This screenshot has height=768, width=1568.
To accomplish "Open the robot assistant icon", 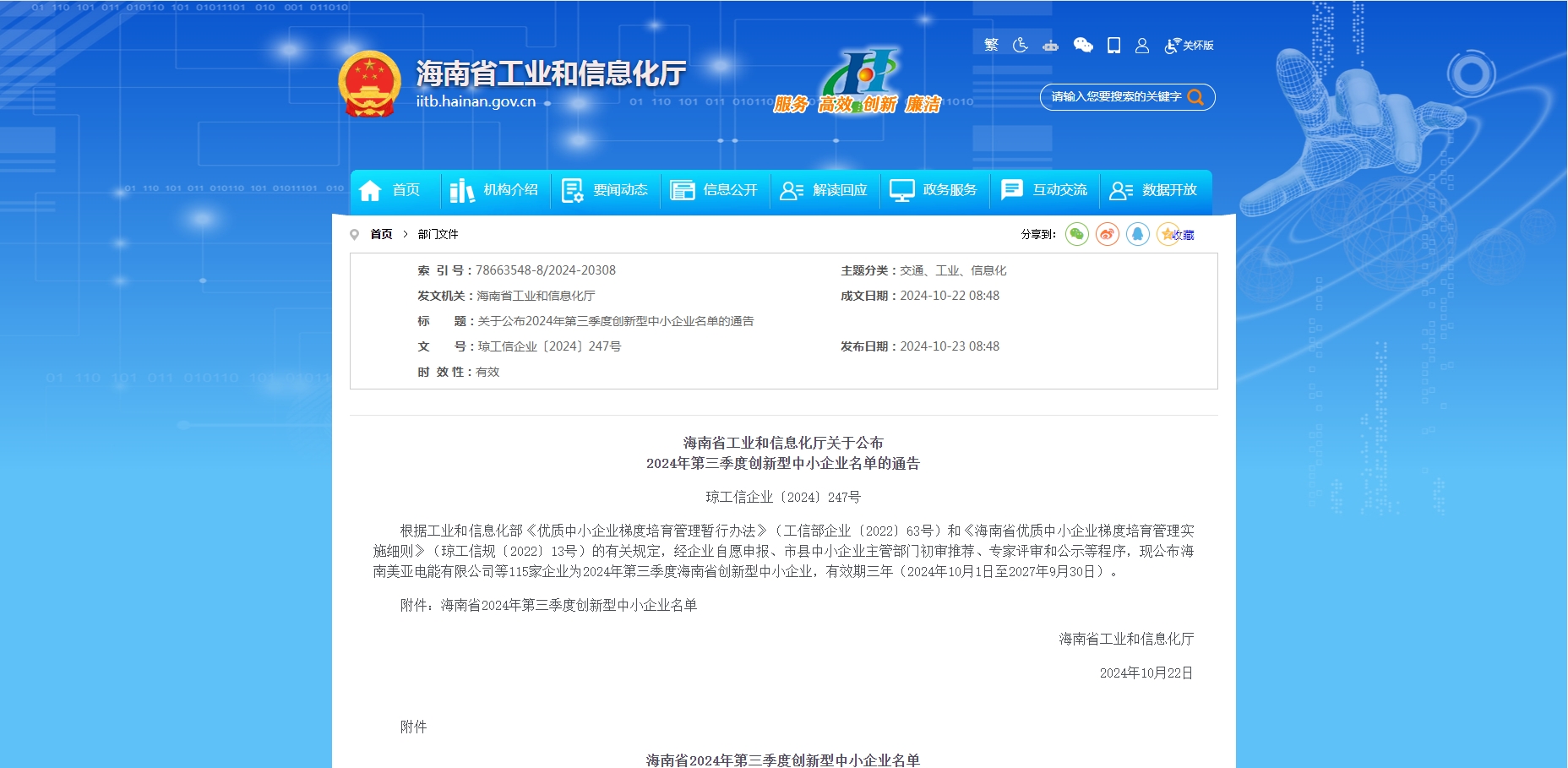I will click(x=1050, y=46).
